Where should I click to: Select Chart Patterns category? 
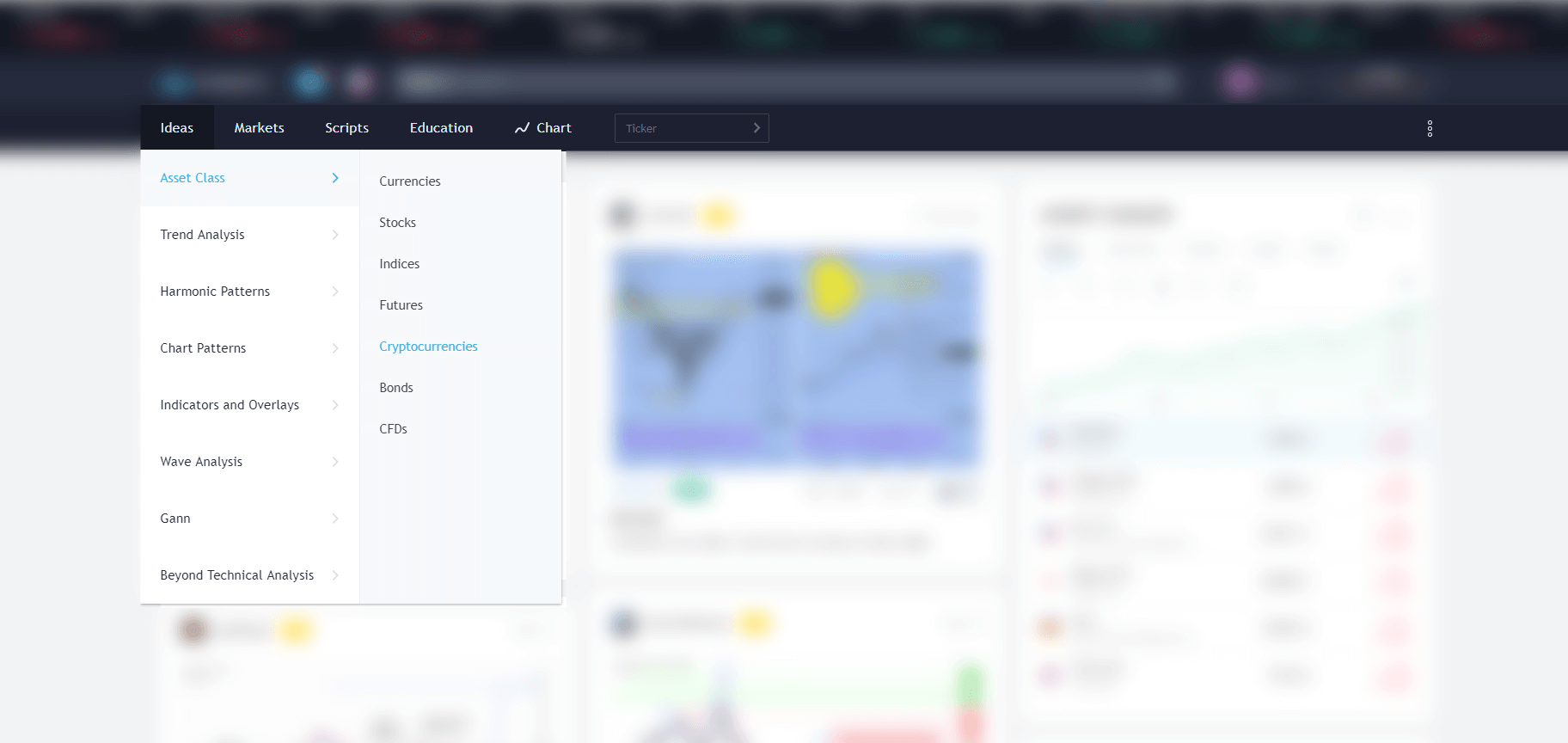pos(249,348)
